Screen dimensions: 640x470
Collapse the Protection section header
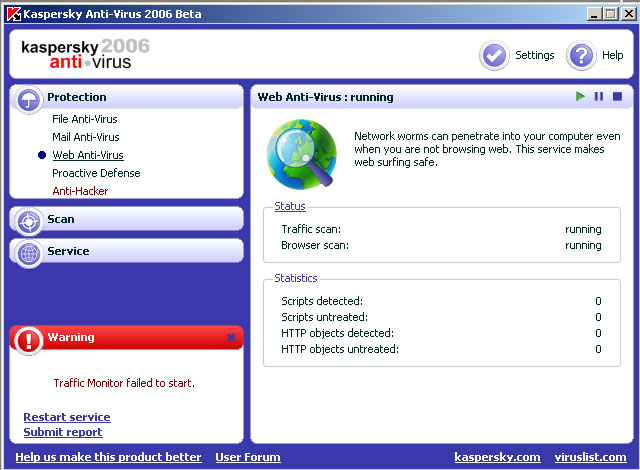click(x=127, y=97)
